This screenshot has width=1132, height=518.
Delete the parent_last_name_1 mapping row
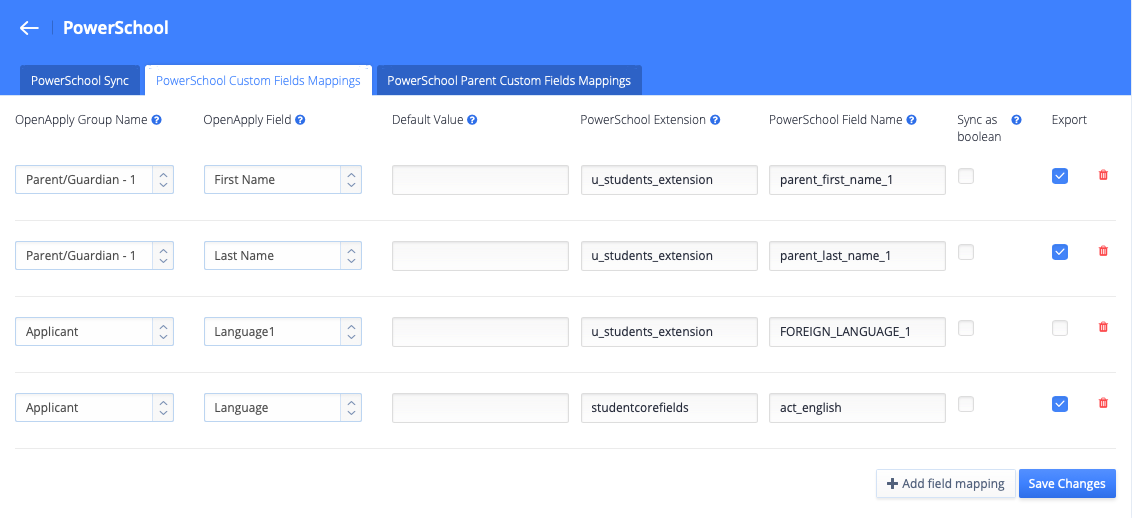(x=1102, y=251)
